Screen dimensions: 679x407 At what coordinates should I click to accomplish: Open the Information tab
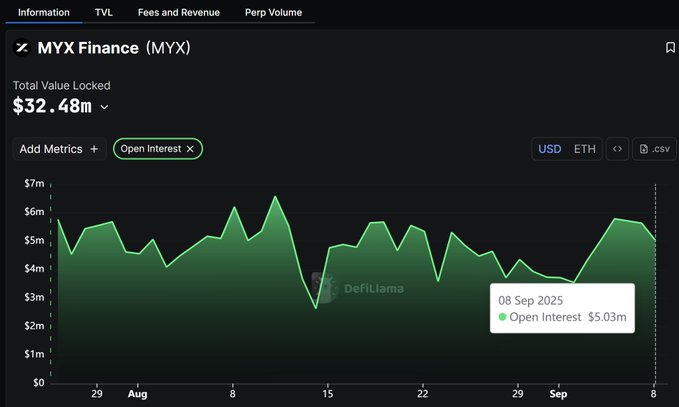pos(44,13)
